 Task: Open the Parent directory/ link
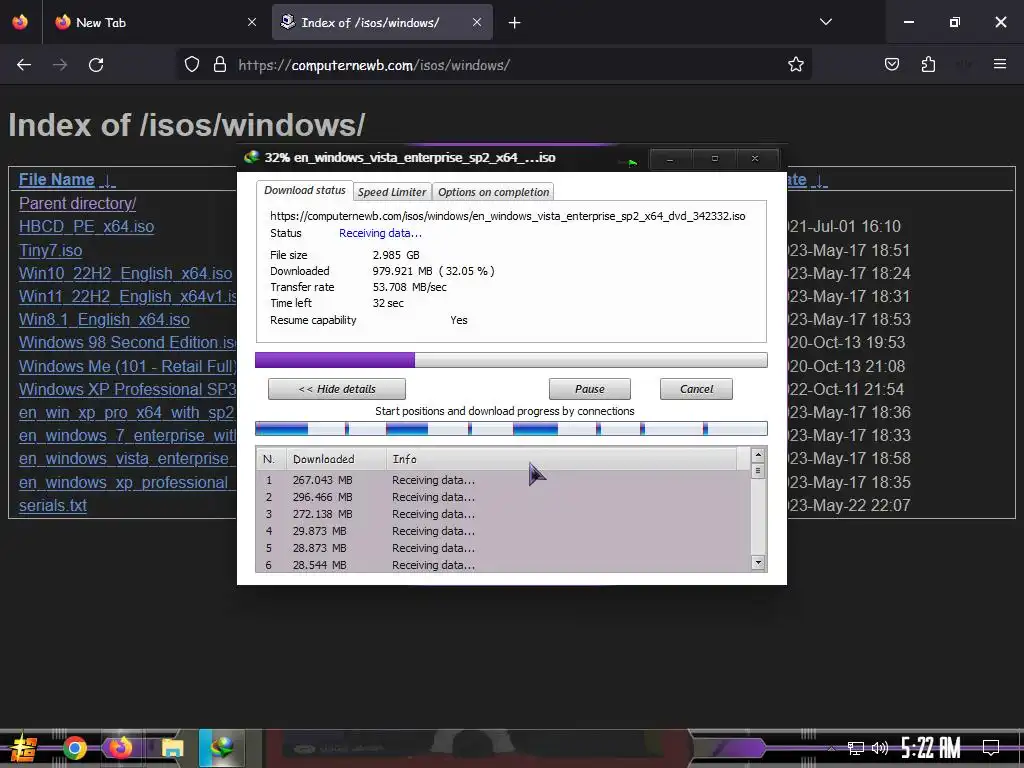tap(77, 204)
